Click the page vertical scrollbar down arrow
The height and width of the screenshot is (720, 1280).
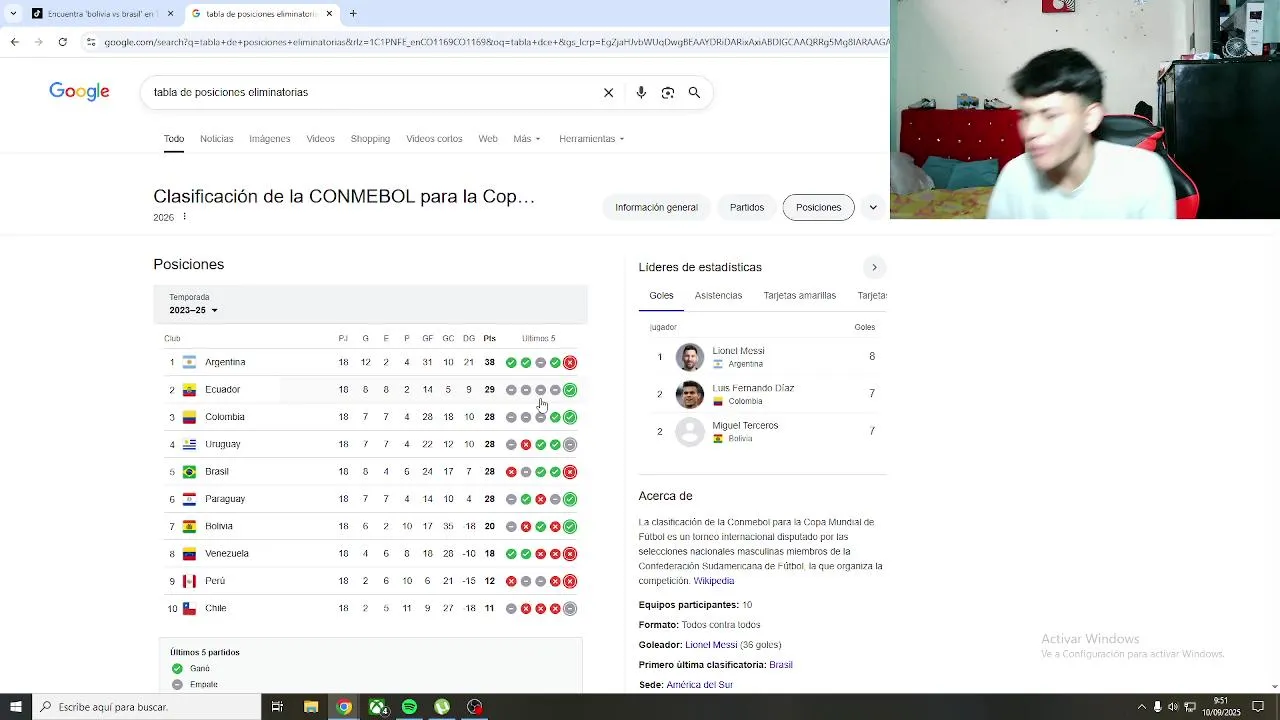tap(1274, 687)
